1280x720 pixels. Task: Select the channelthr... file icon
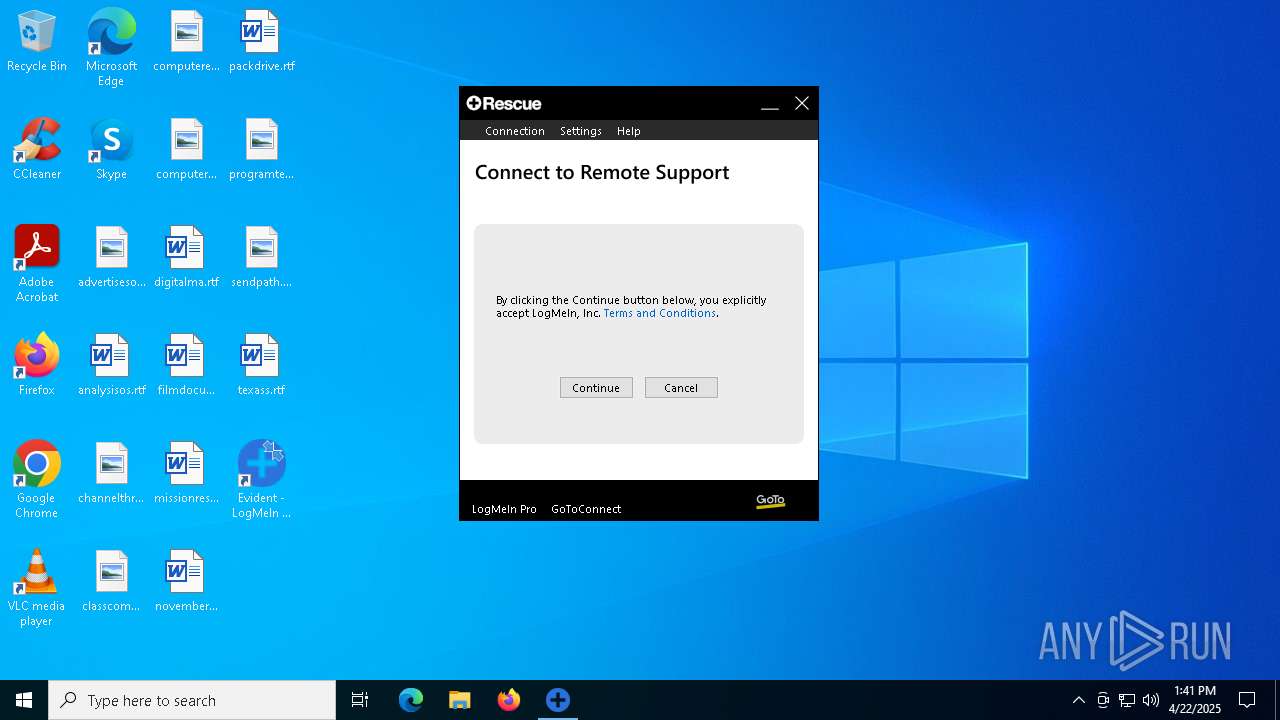click(x=112, y=474)
